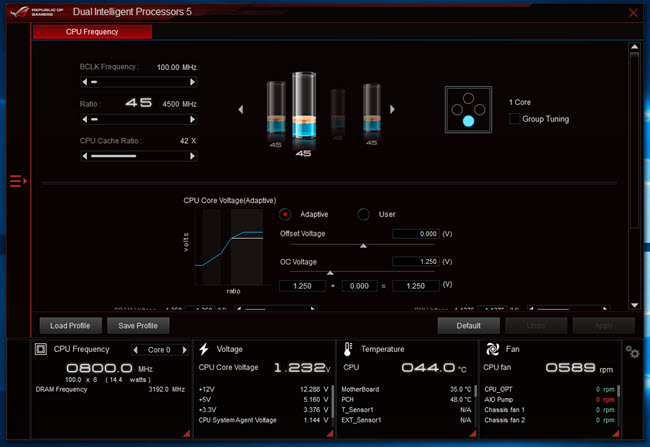Screen dimensions: 650x447
Task: Click the greyed Apply button
Action: click(604, 326)
